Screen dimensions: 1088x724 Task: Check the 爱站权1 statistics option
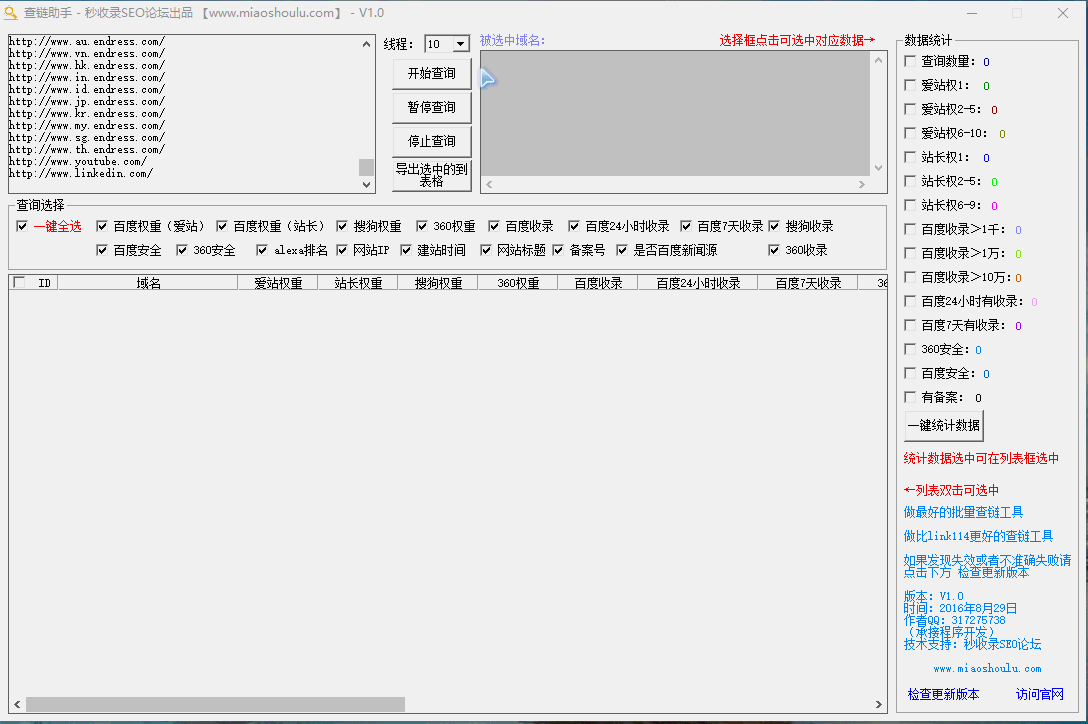(909, 85)
